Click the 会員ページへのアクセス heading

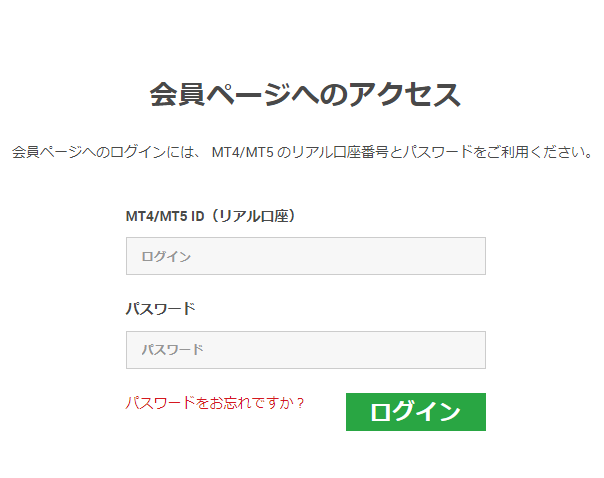tap(304, 95)
